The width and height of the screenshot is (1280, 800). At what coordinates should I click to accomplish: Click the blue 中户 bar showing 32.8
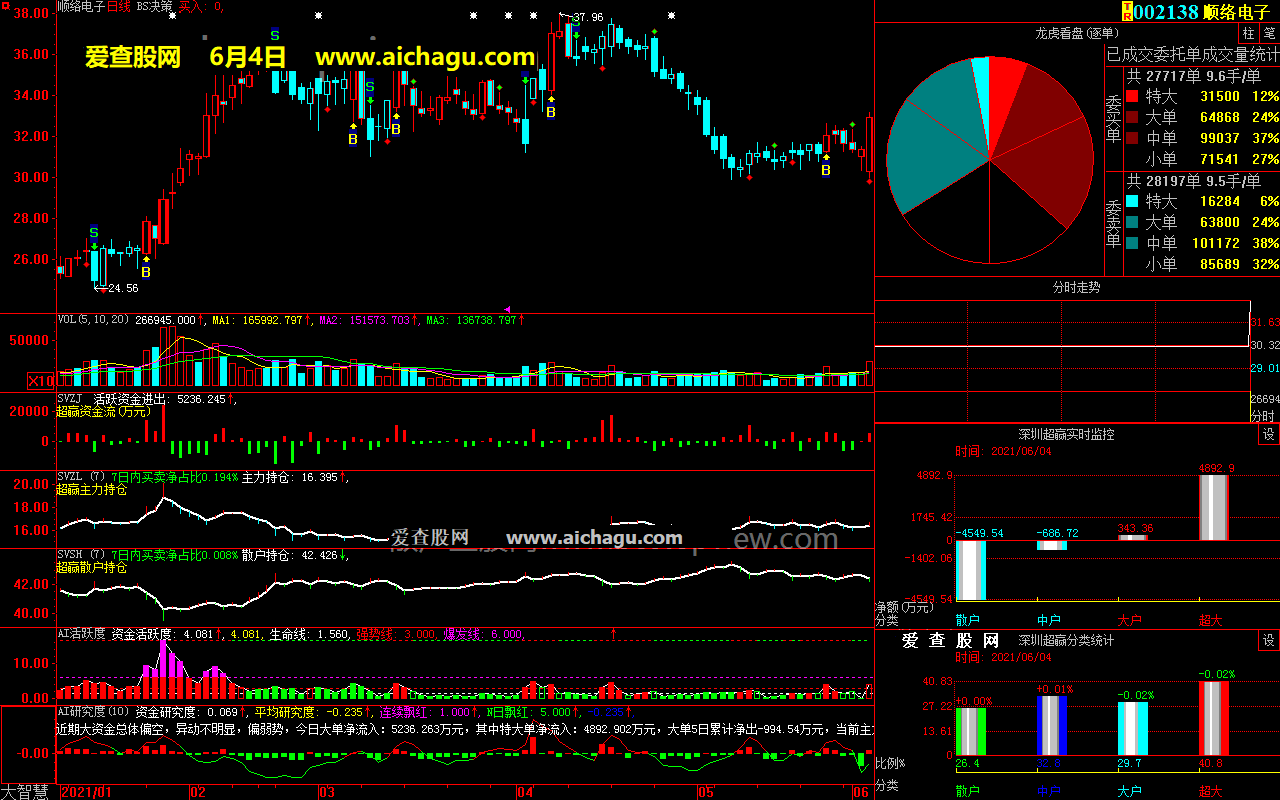click(1051, 726)
